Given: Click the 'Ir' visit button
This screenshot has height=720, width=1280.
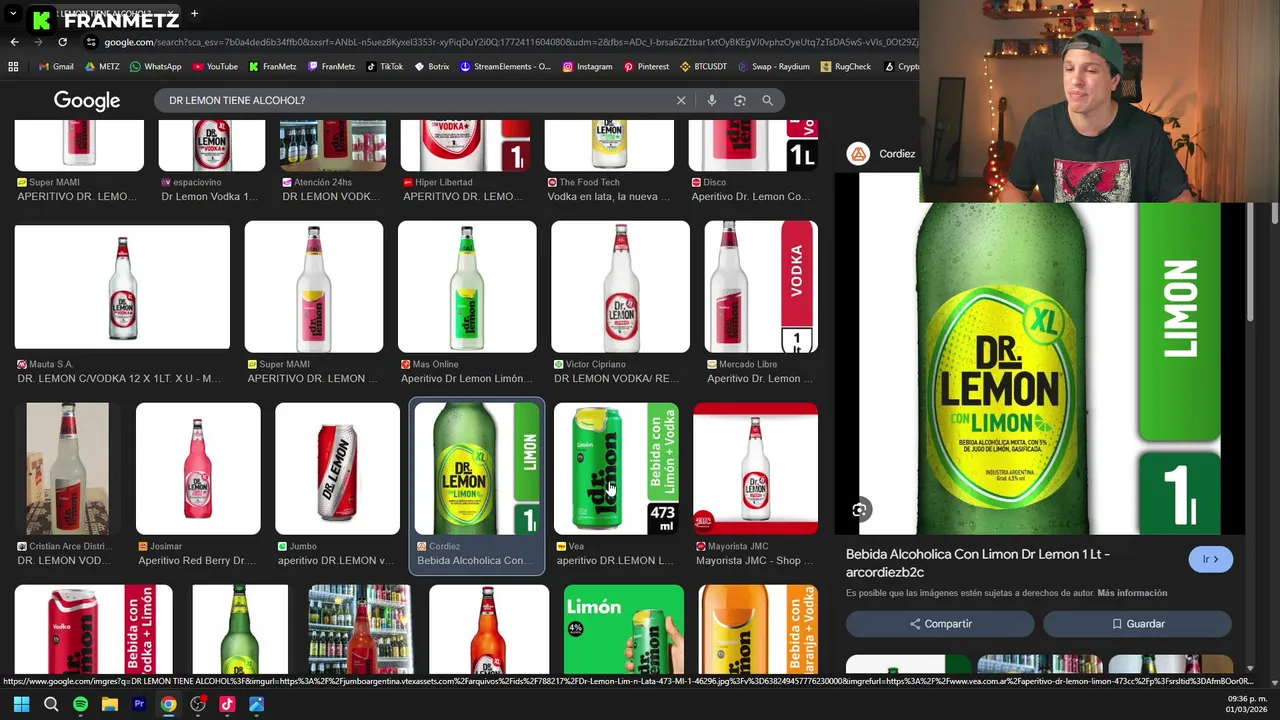Looking at the screenshot, I should 1210,559.
